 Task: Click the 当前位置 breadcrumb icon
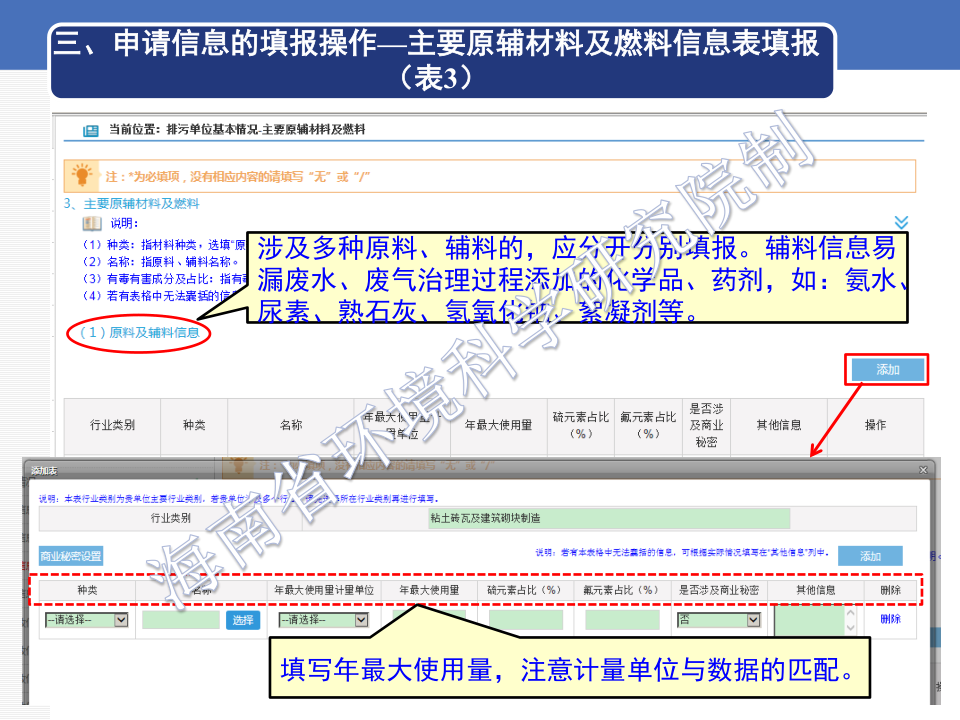(91, 130)
